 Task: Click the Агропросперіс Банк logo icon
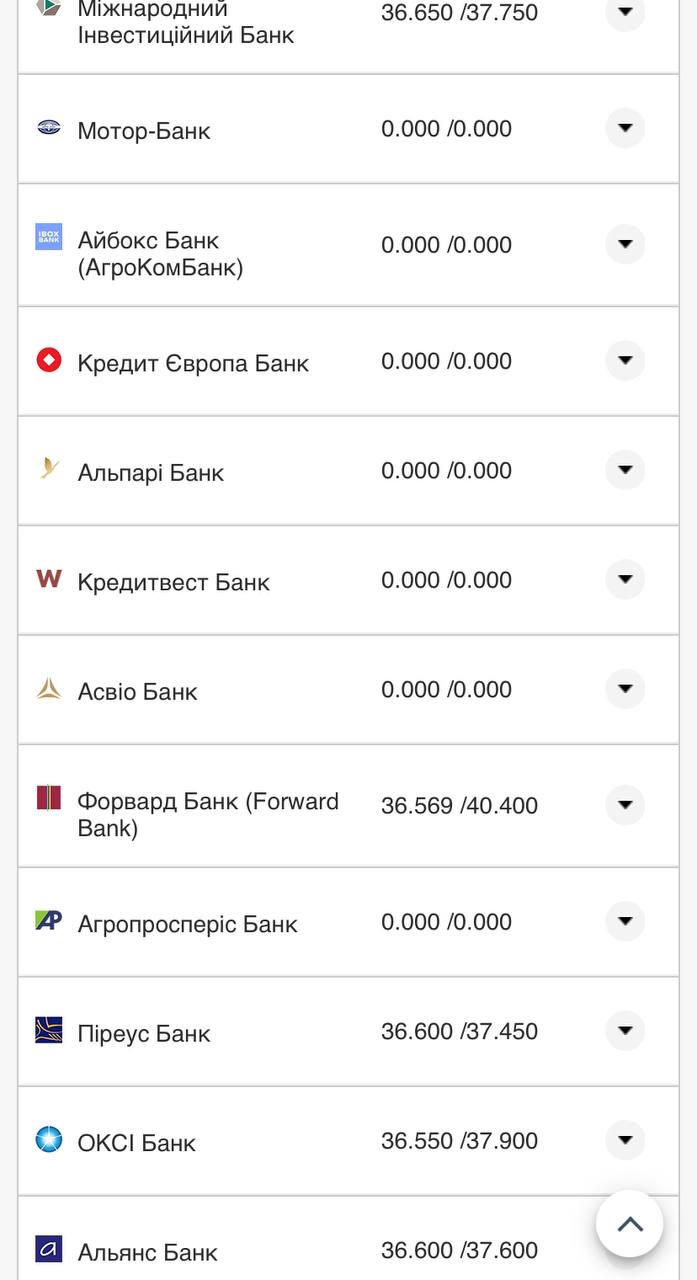(x=49, y=920)
